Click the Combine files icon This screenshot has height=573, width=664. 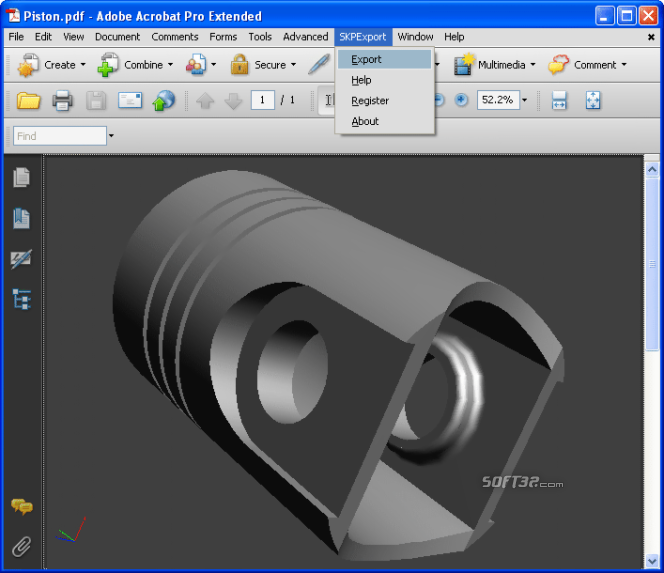(x=108, y=65)
